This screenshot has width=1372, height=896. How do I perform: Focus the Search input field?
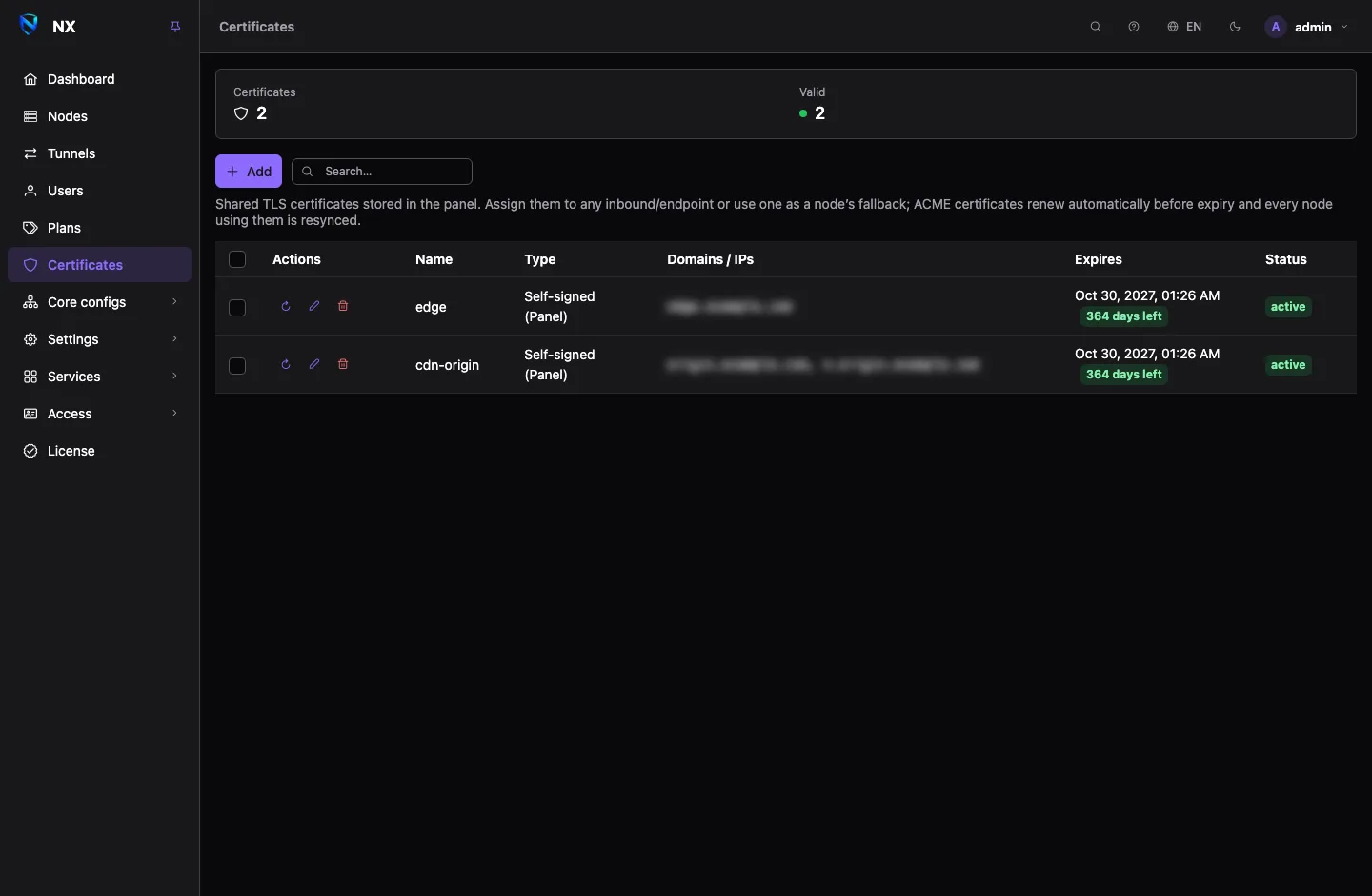[382, 172]
